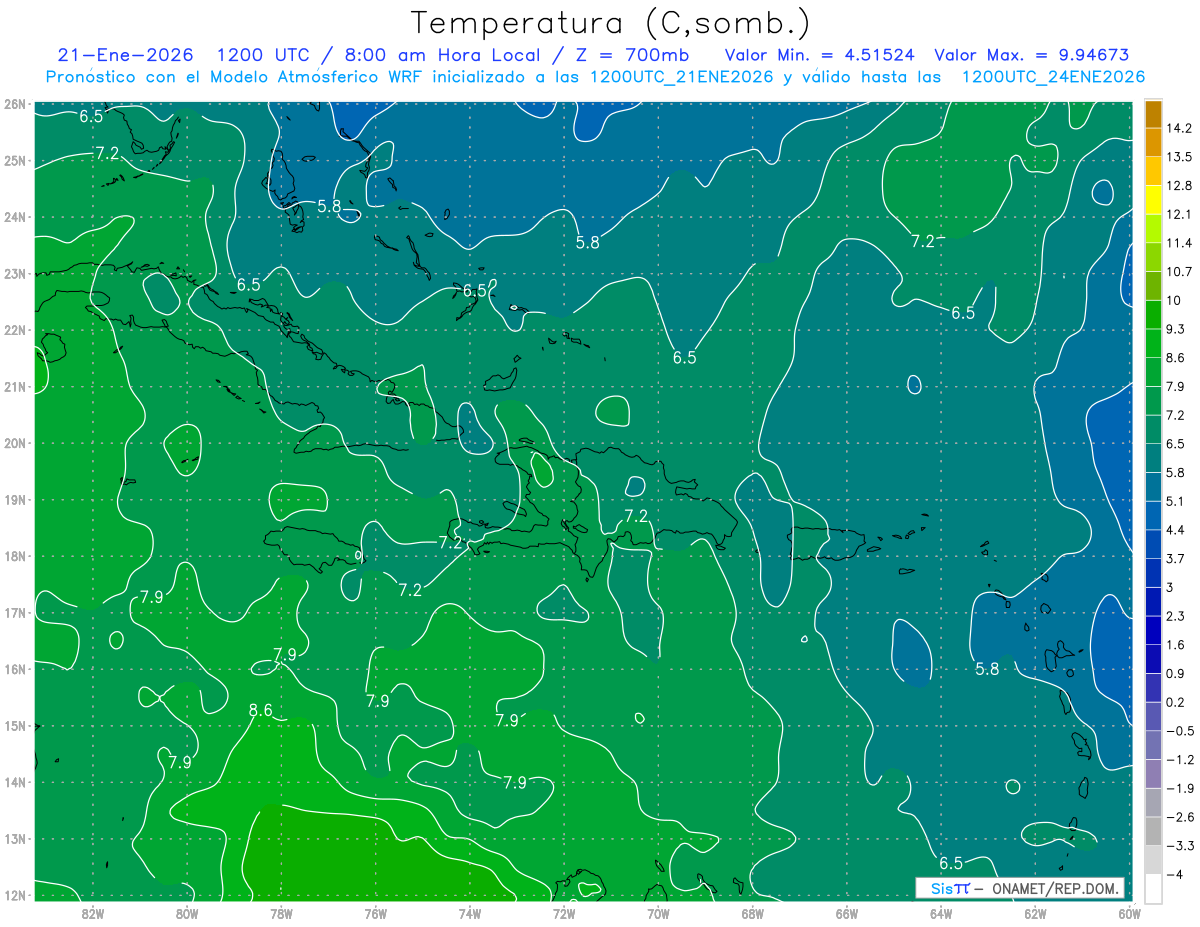This screenshot has height=927, width=1200.
Task: Click the '21-Ene-2026' date text
Action: click(127, 55)
